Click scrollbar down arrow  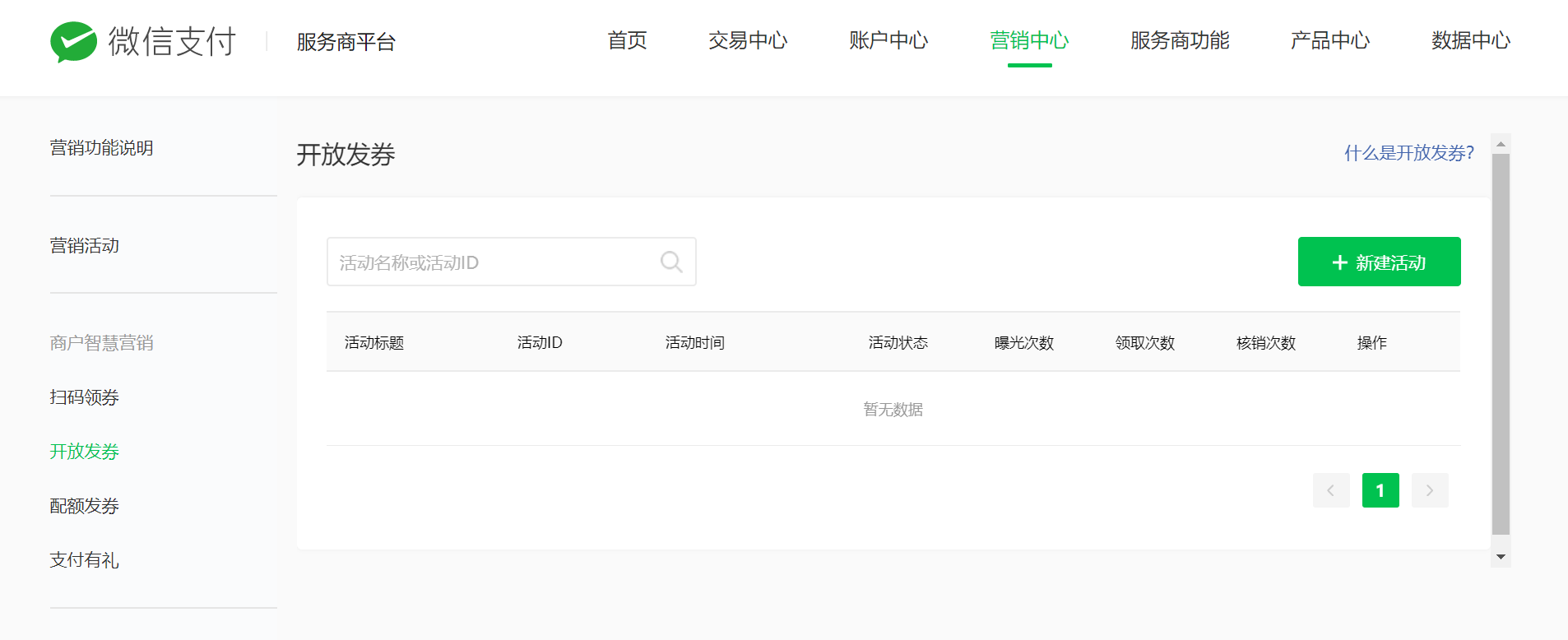pos(1501,557)
